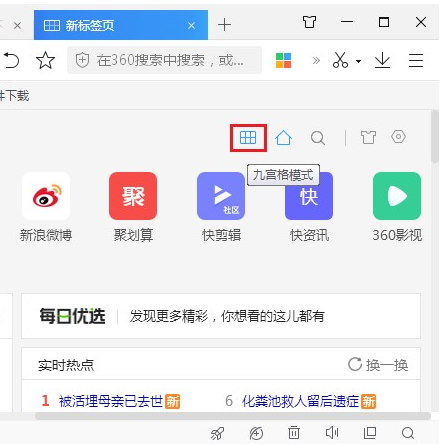The width and height of the screenshot is (441, 445).
Task: Click the trash can icon in status bar
Action: pos(294,433)
